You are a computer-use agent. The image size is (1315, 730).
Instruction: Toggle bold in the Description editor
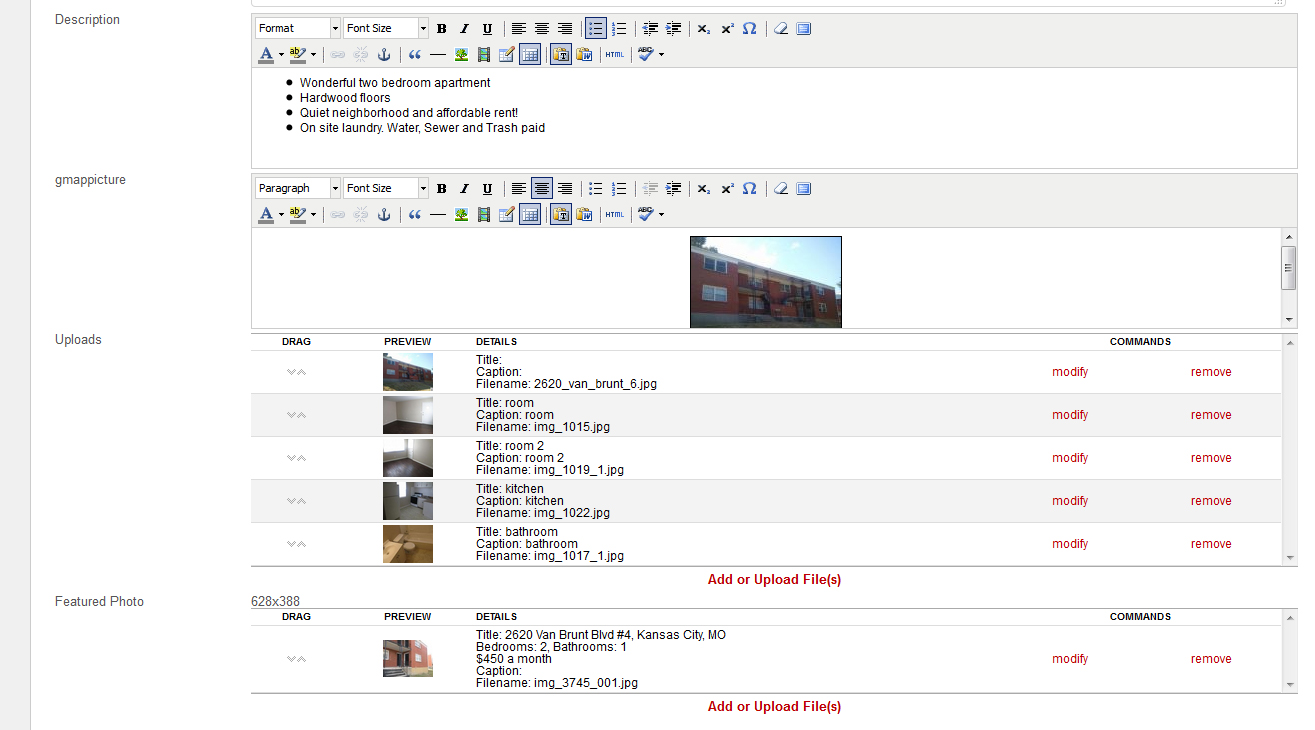[441, 29]
